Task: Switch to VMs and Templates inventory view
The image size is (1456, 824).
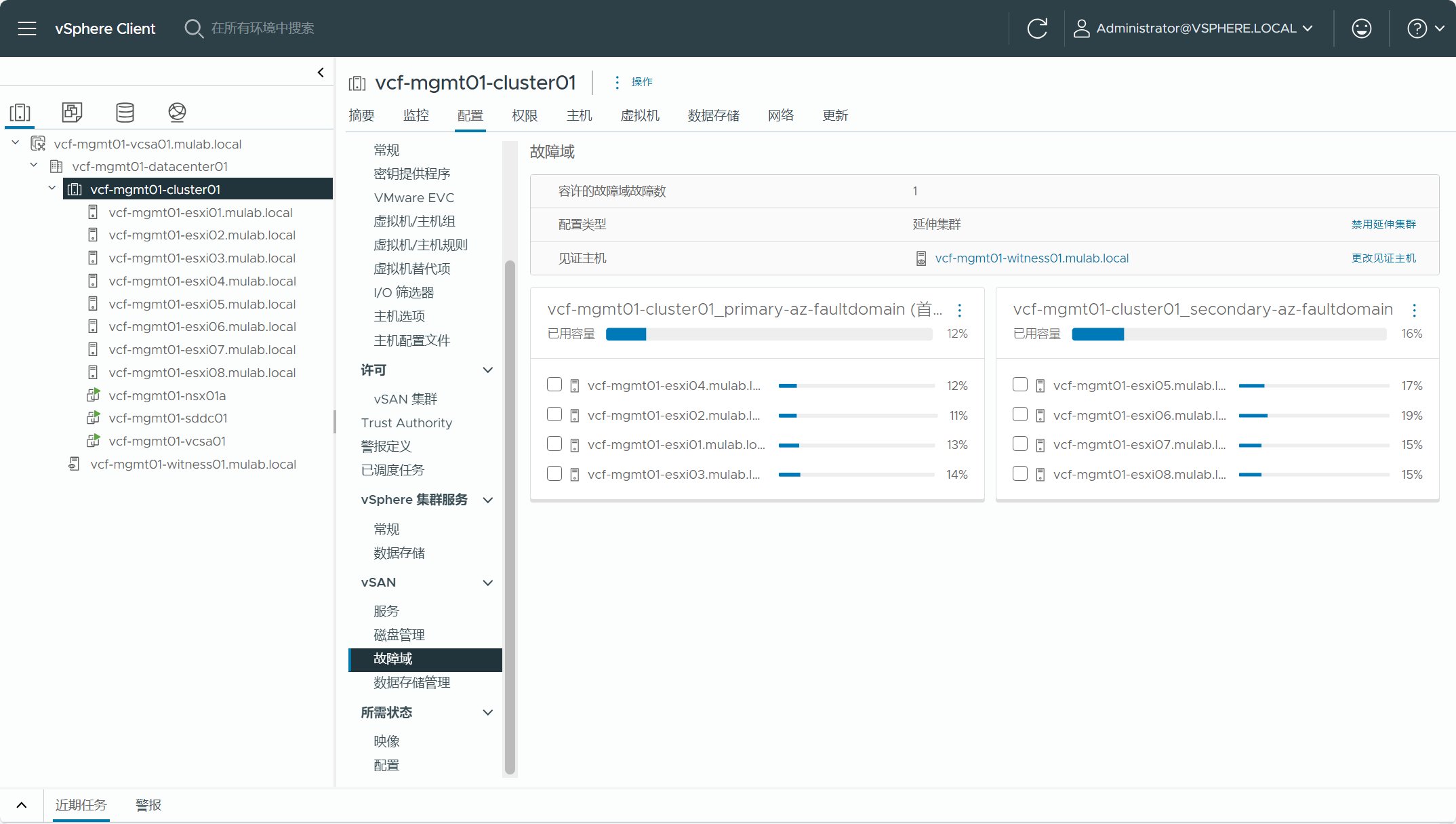Action: pyautogui.click(x=72, y=112)
